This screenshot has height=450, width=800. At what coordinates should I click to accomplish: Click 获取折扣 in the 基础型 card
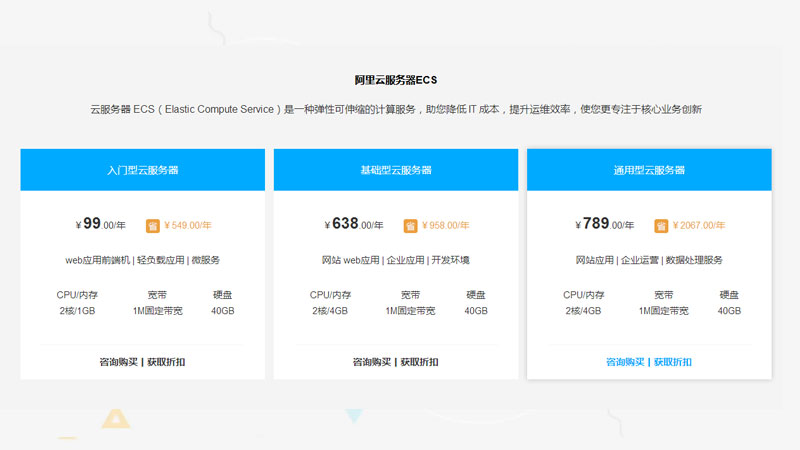tap(419, 362)
